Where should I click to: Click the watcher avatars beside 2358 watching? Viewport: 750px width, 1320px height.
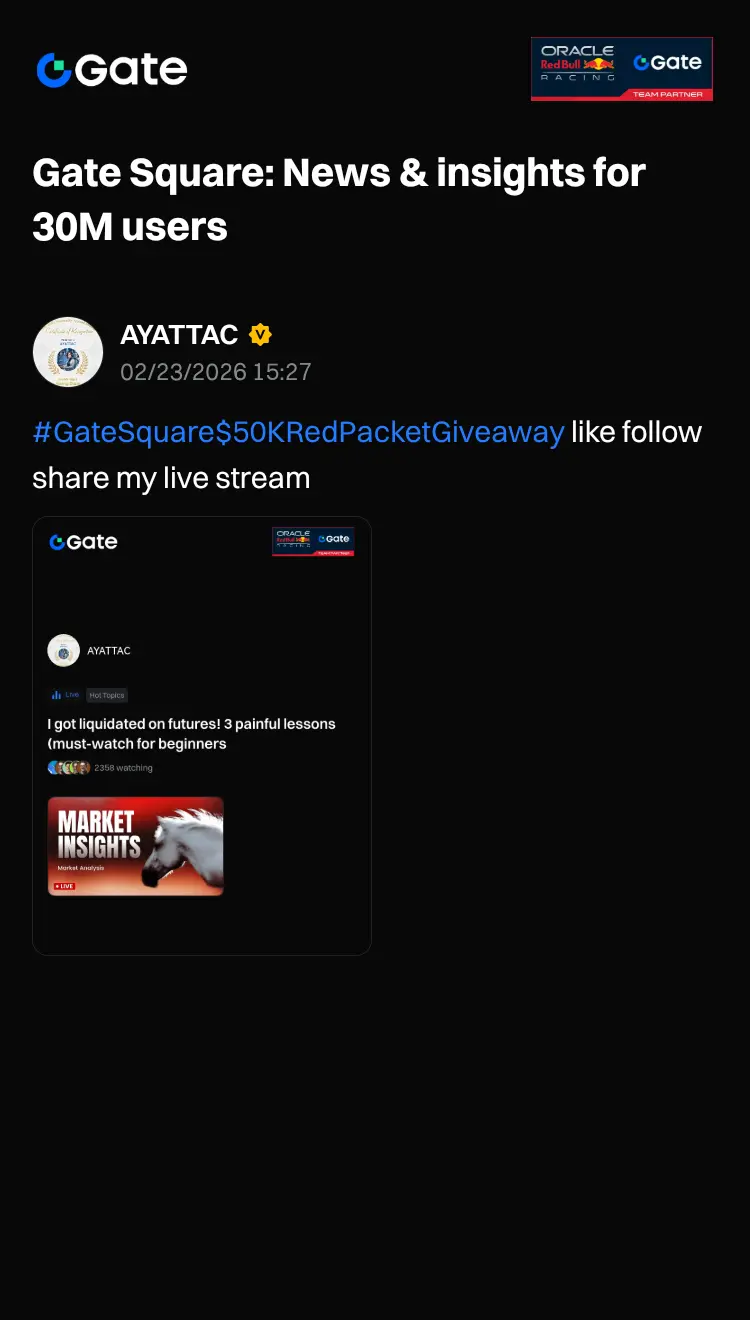(x=69, y=768)
